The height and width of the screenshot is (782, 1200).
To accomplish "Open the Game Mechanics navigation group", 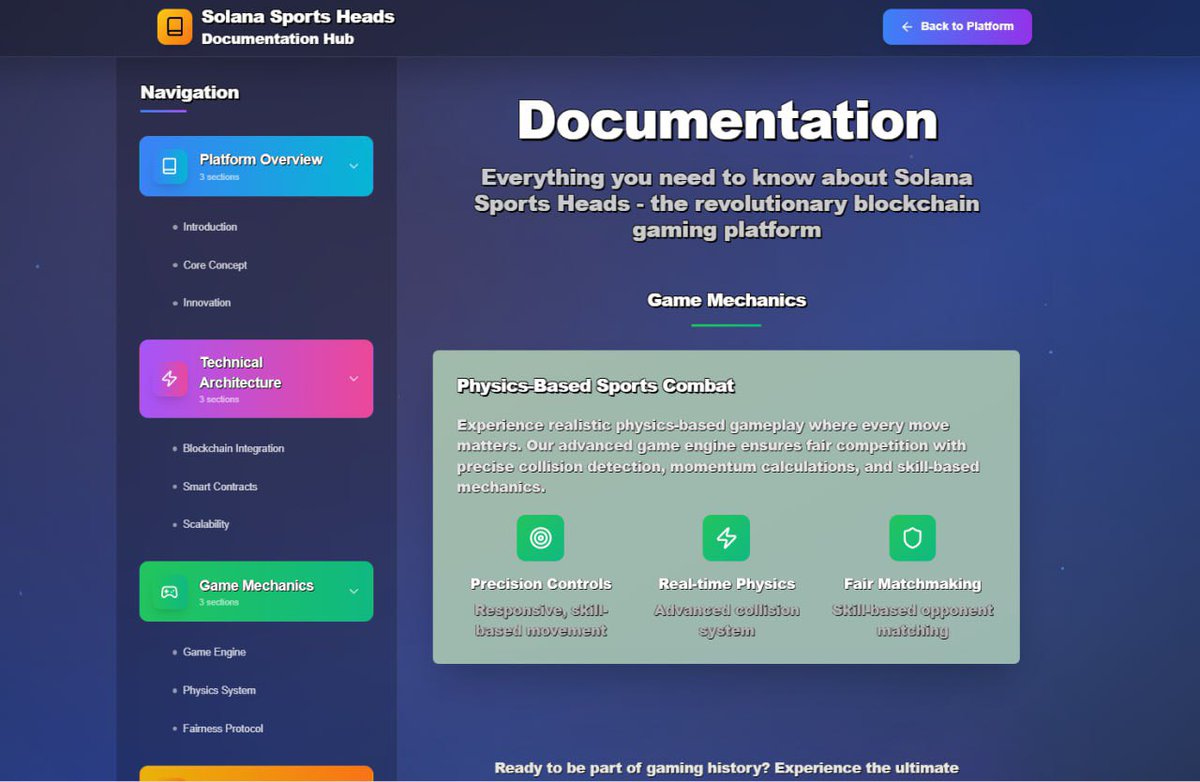I will pyautogui.click(x=256, y=591).
